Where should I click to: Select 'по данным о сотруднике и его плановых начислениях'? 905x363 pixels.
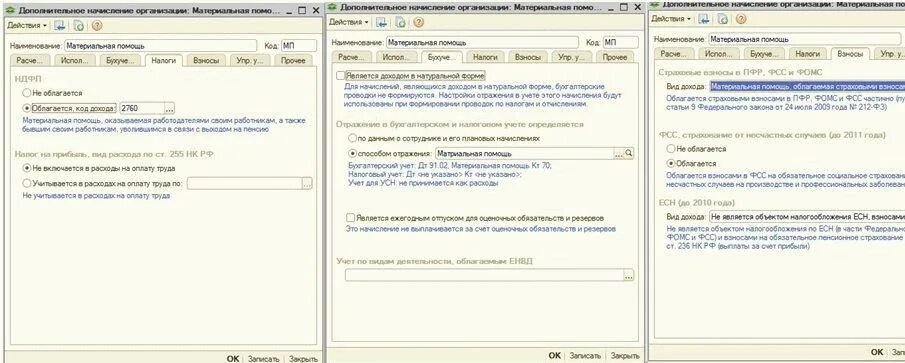[352, 139]
